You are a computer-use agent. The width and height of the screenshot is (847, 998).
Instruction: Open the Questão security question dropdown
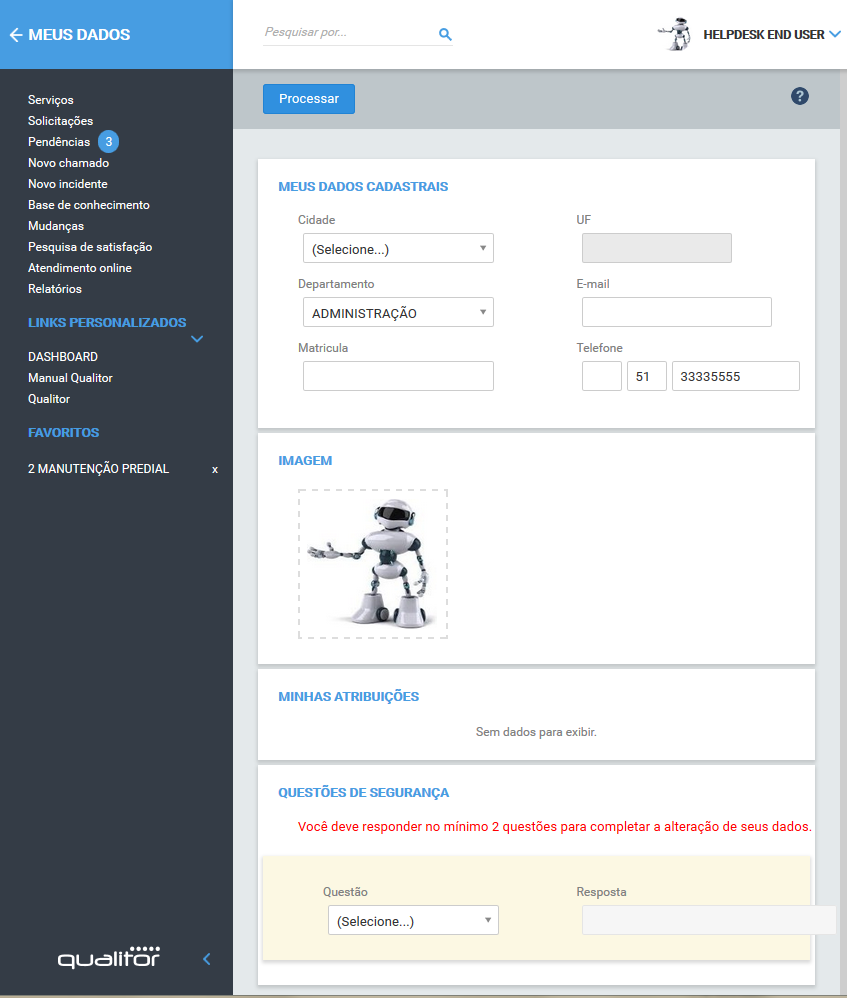pyautogui.click(x=412, y=921)
